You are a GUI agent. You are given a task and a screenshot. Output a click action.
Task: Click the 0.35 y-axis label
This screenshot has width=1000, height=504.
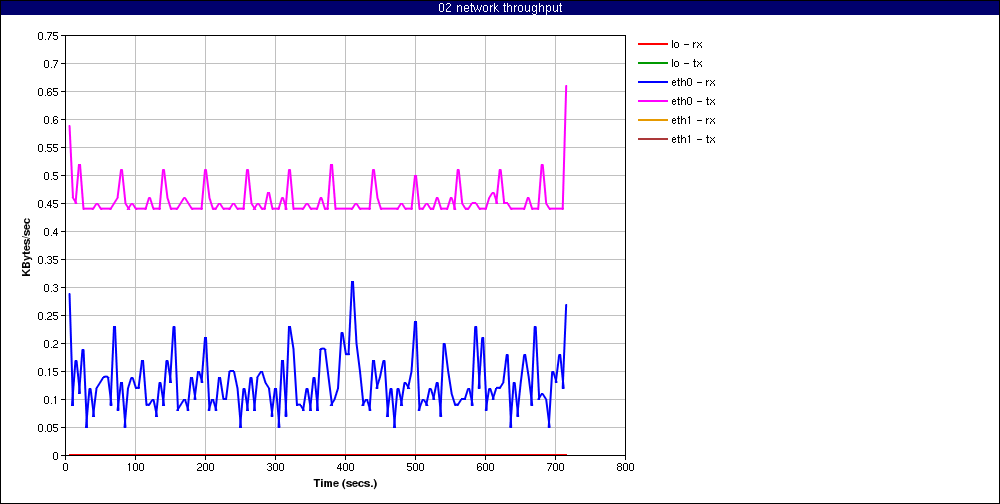tap(48, 260)
